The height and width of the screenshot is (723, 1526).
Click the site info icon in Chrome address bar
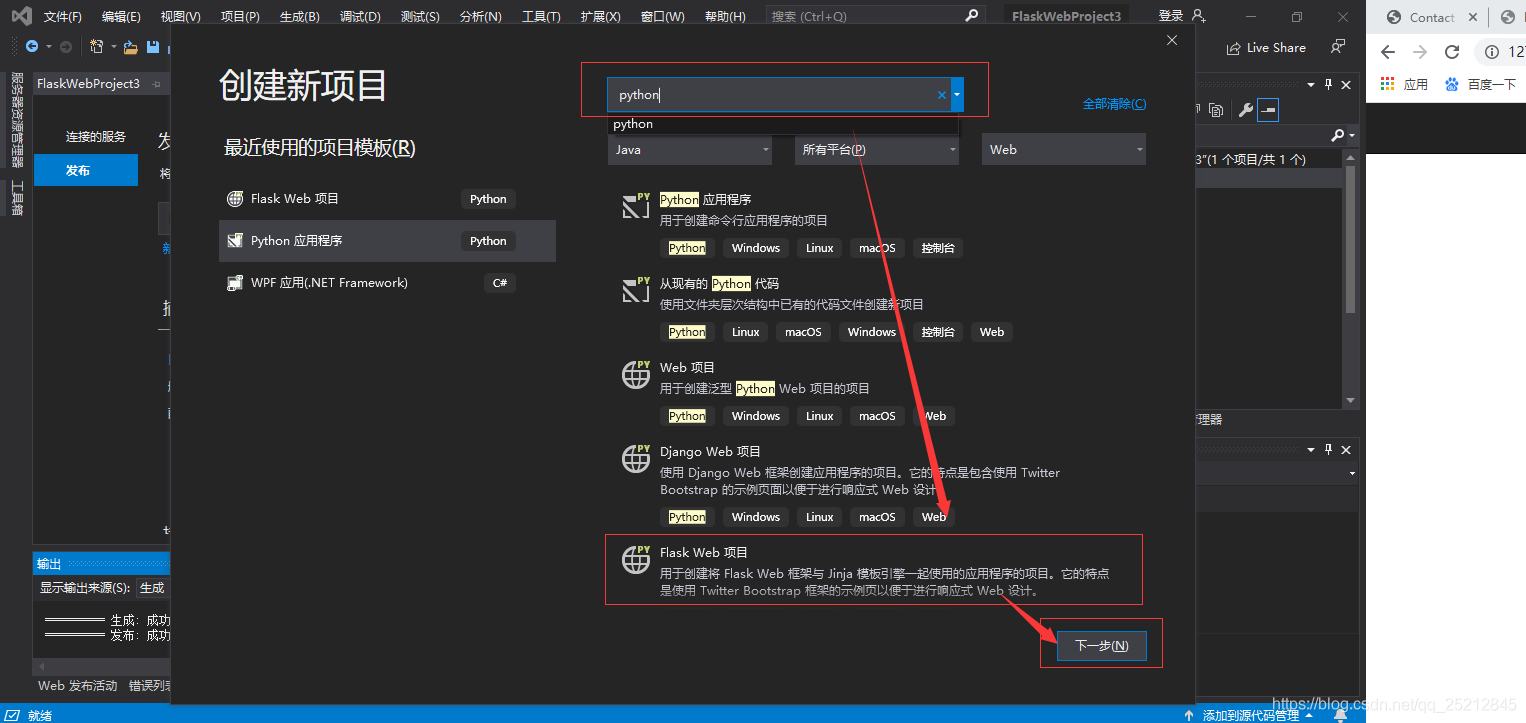pos(1492,52)
